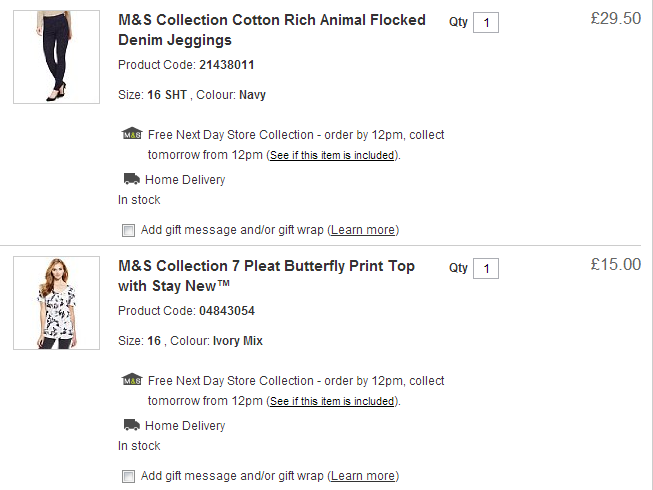The image size is (653, 490).
Task: Enable the gift message checkbox for the Butterfly Print Top
Action: [128, 477]
